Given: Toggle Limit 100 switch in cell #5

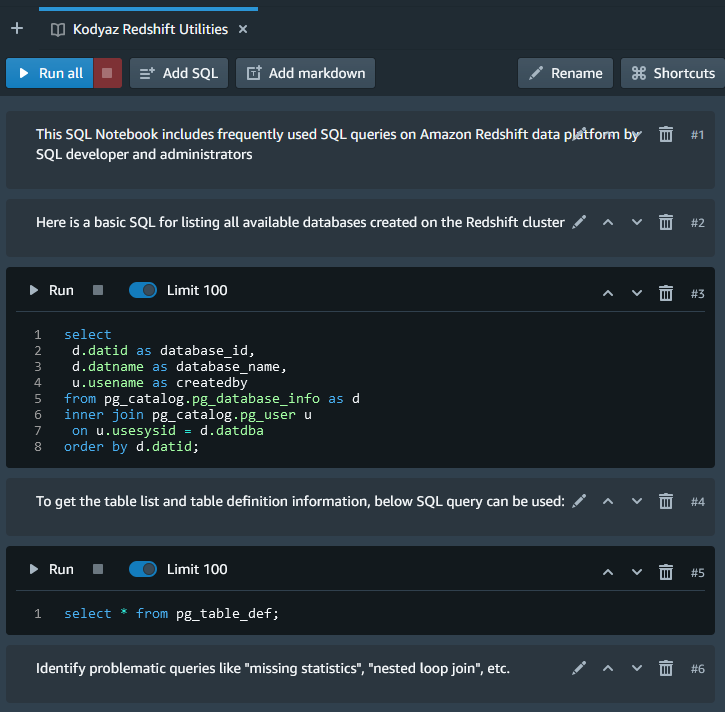Looking at the screenshot, I should 143,569.
